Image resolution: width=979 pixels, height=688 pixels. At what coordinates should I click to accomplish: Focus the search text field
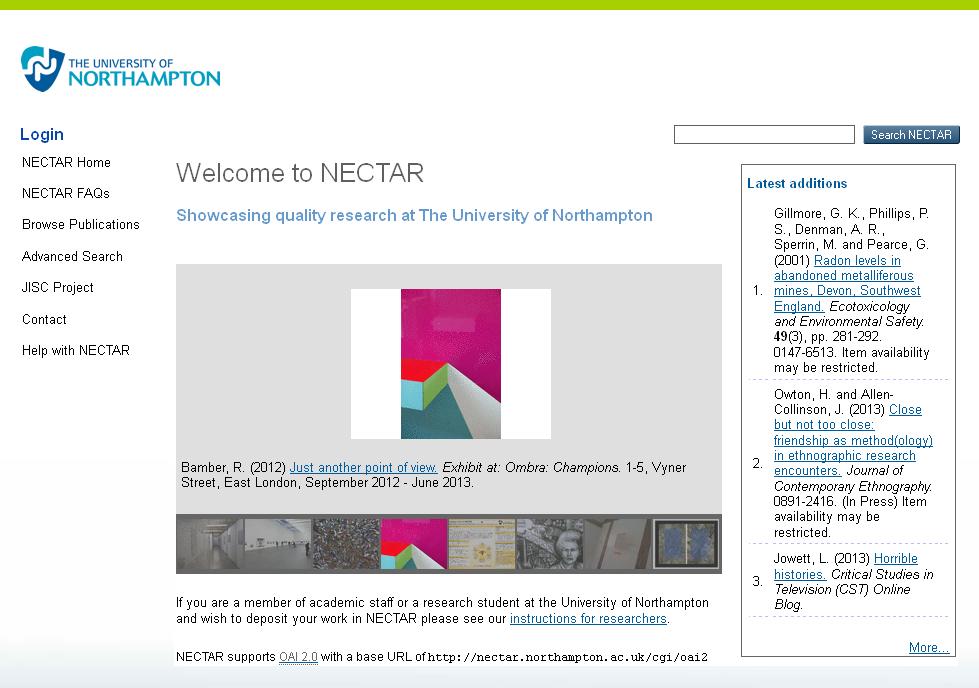(764, 135)
